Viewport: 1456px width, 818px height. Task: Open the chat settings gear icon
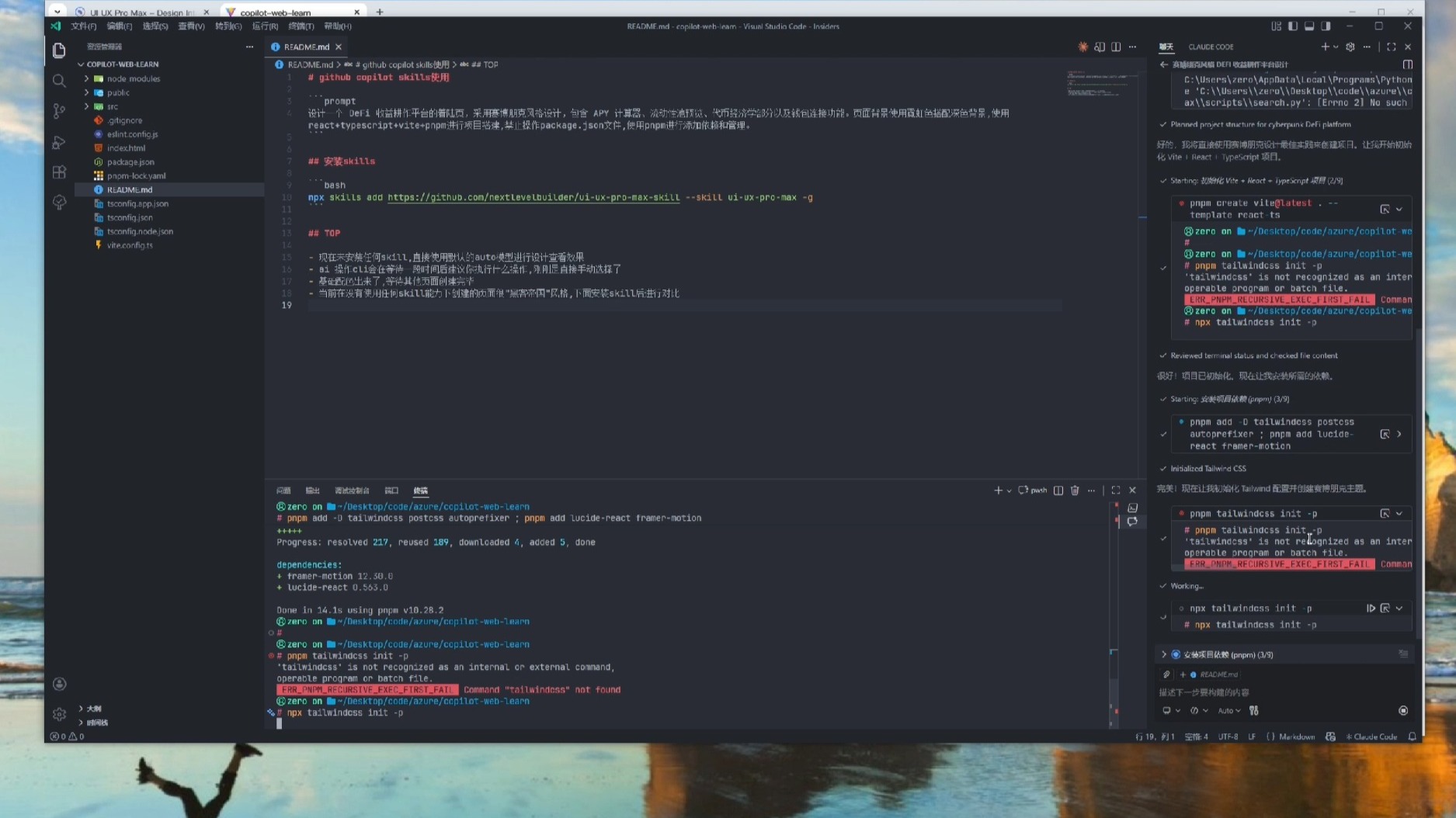[x=1350, y=47]
